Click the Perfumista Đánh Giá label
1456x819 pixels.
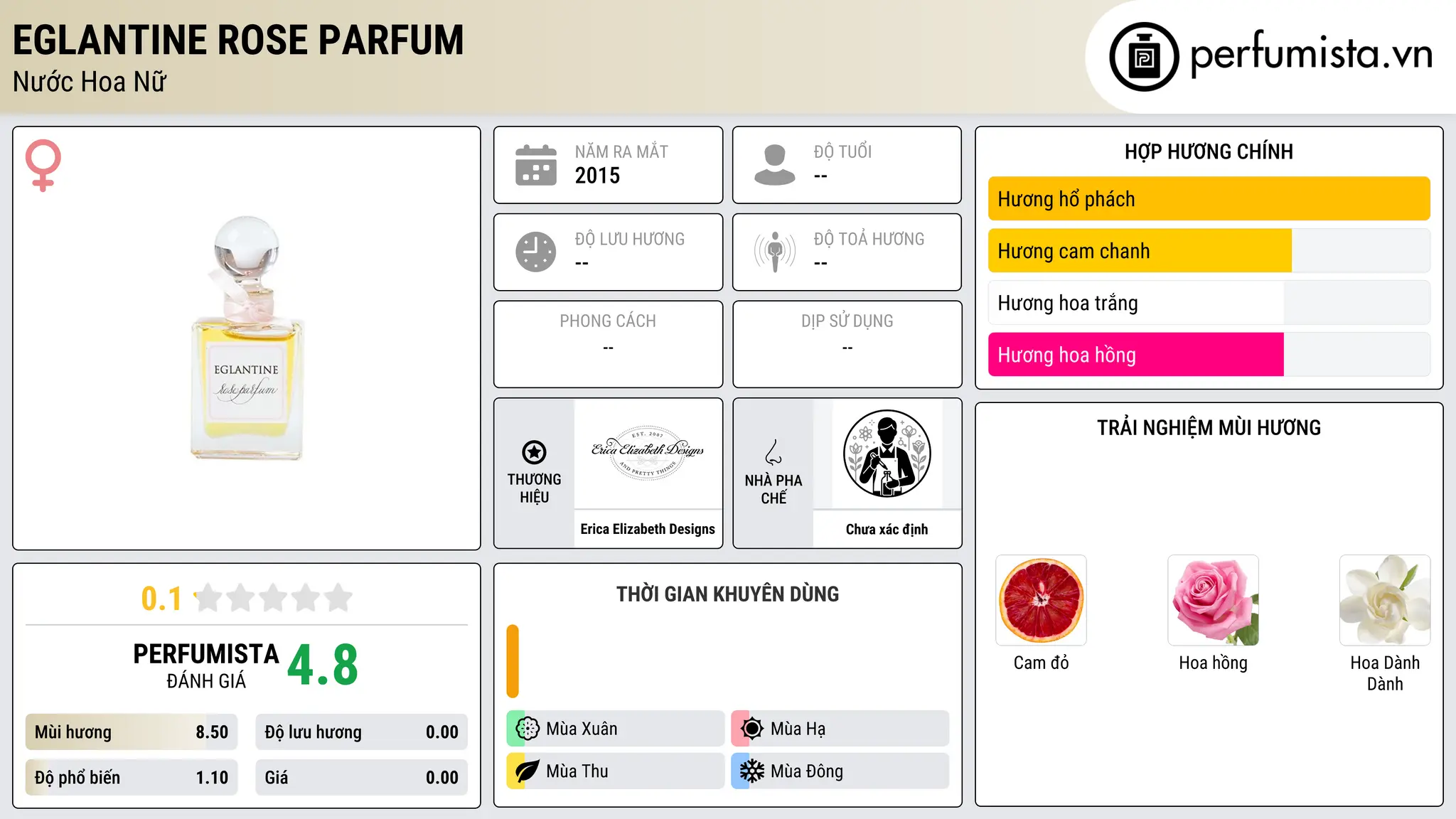pyautogui.click(x=206, y=665)
